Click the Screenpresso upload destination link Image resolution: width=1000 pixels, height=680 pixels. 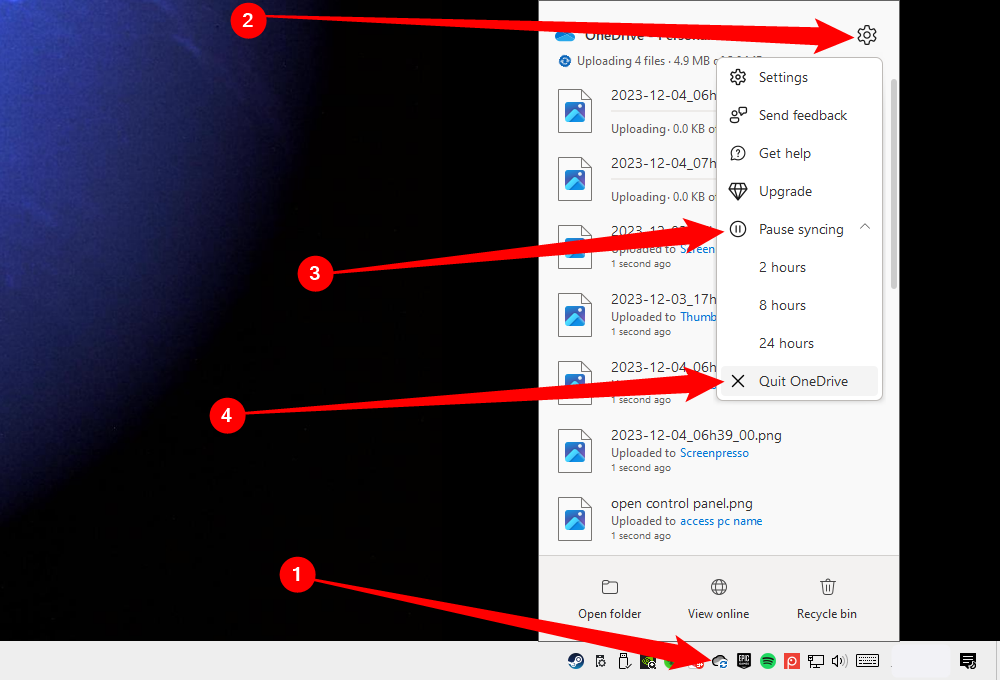pos(715,452)
